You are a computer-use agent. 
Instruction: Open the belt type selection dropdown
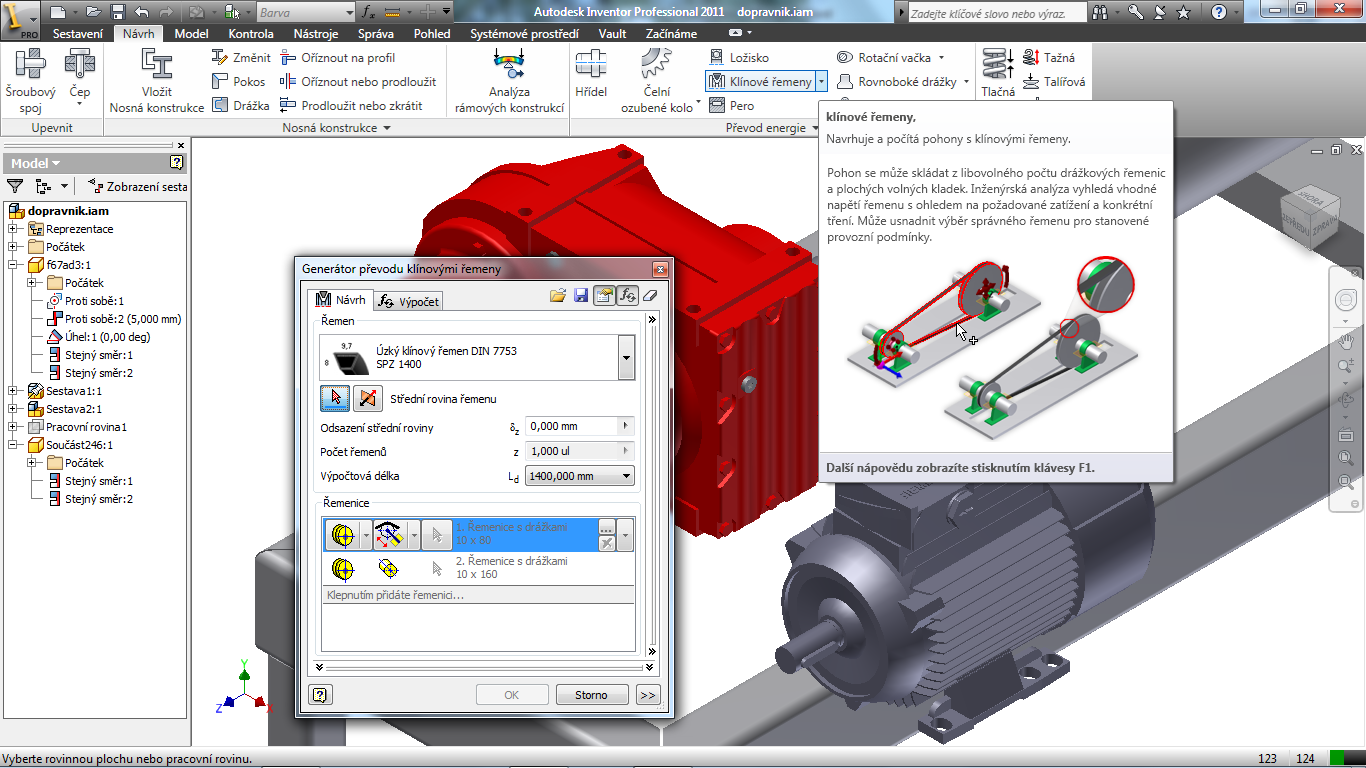coord(626,358)
